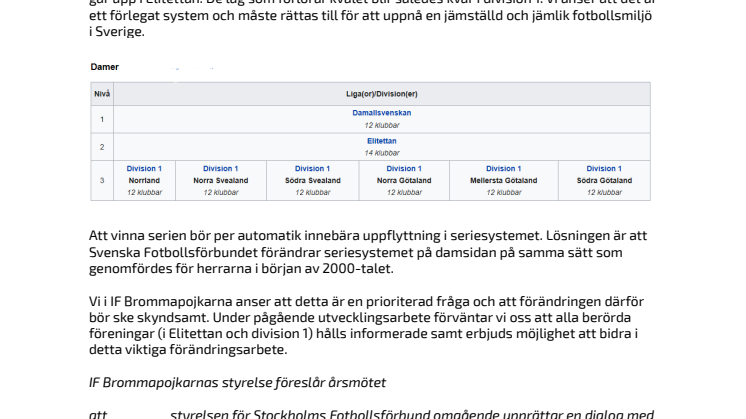Image resolution: width=746 pixels, height=419 pixels.
Task: Click Division 1 link above Norrland
Action: [x=144, y=168]
